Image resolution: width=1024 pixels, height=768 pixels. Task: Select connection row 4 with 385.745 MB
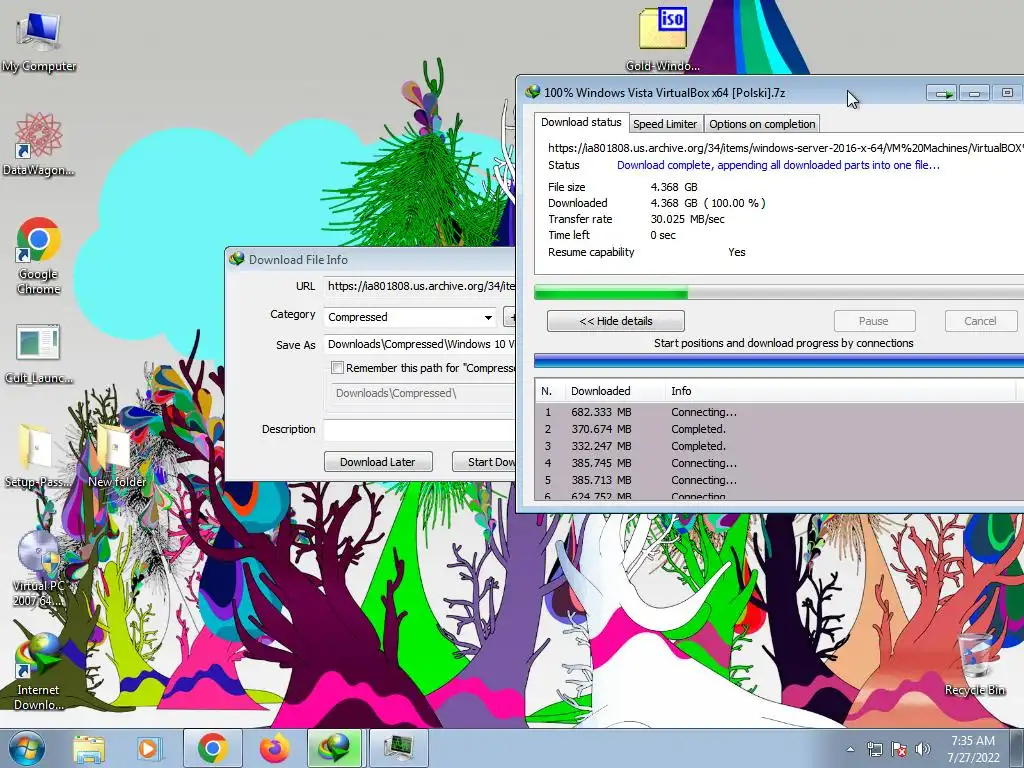click(x=779, y=463)
